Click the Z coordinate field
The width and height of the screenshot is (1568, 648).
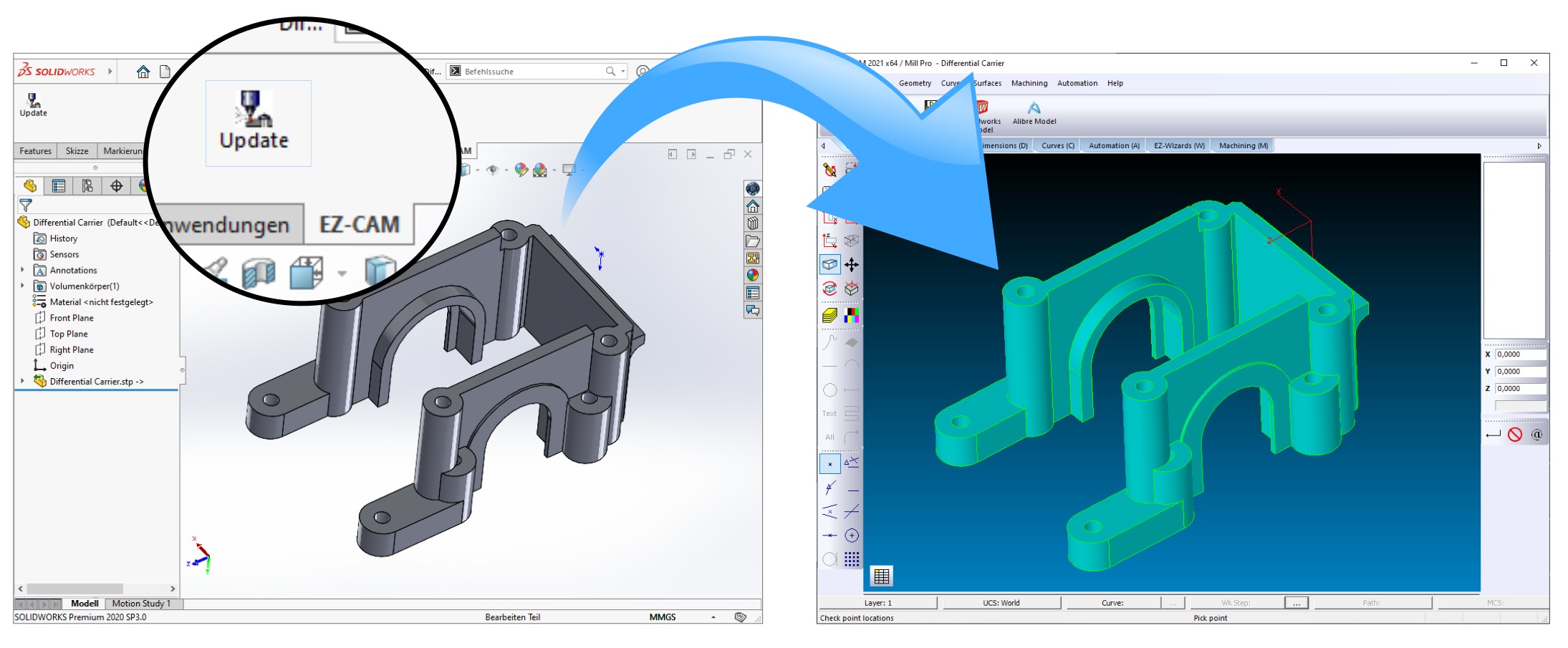(x=1520, y=389)
